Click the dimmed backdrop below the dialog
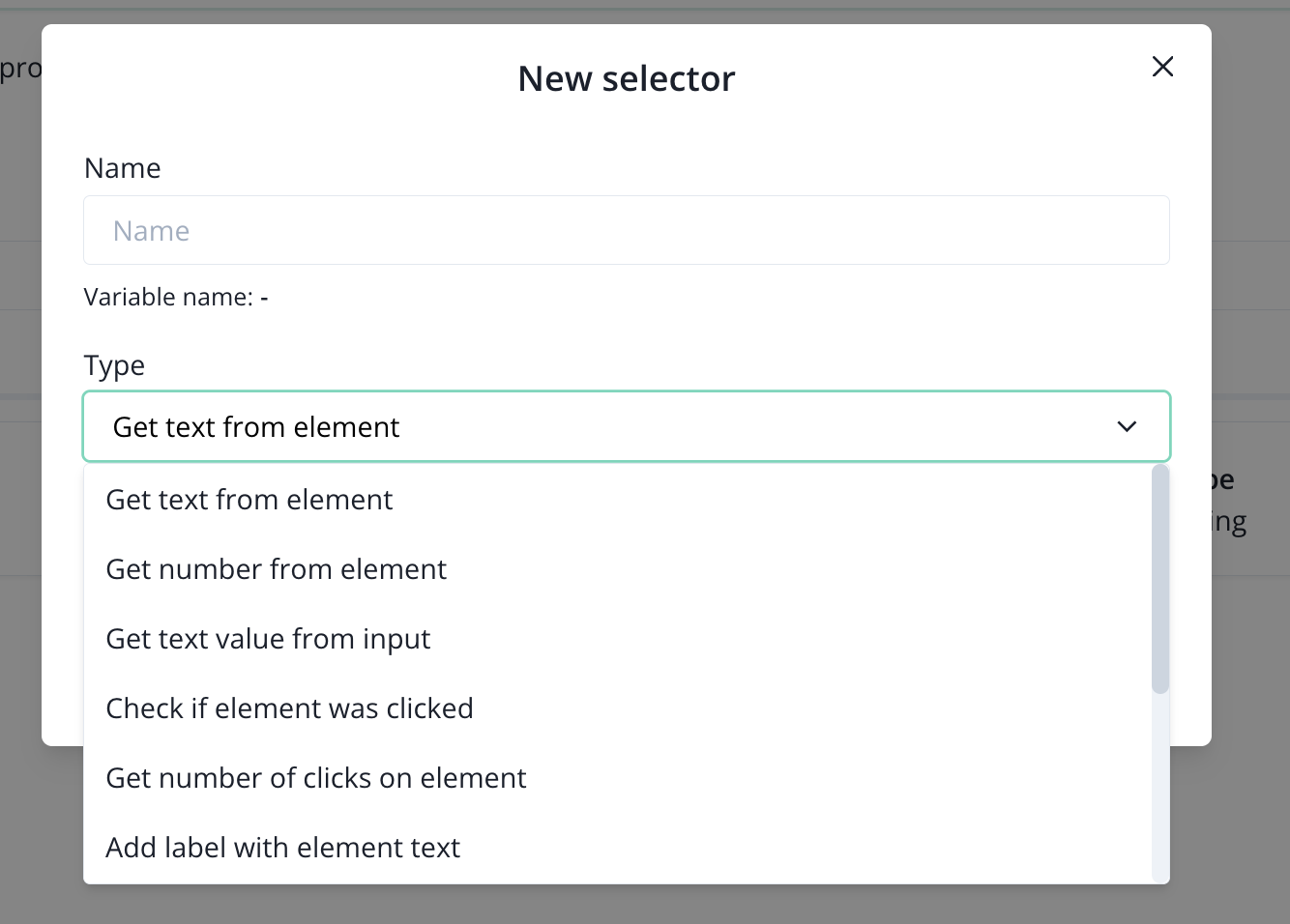Viewport: 1290px width, 924px height. (638, 904)
